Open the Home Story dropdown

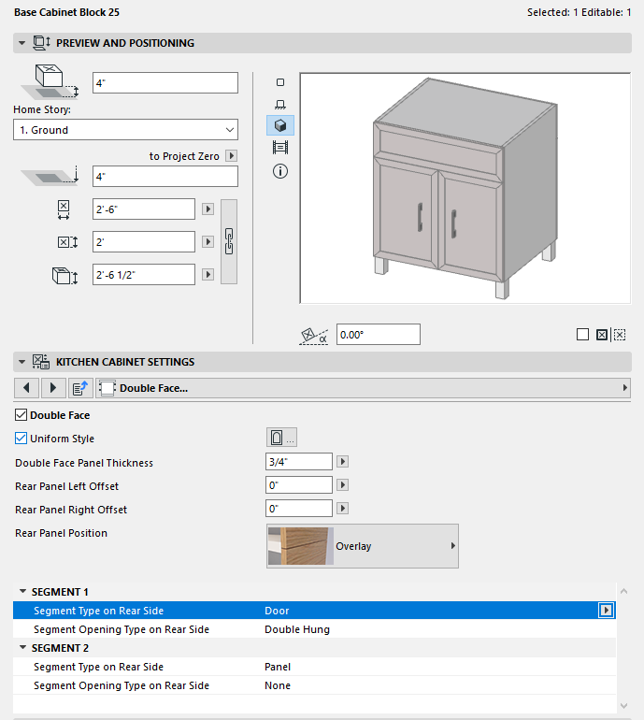tap(125, 130)
